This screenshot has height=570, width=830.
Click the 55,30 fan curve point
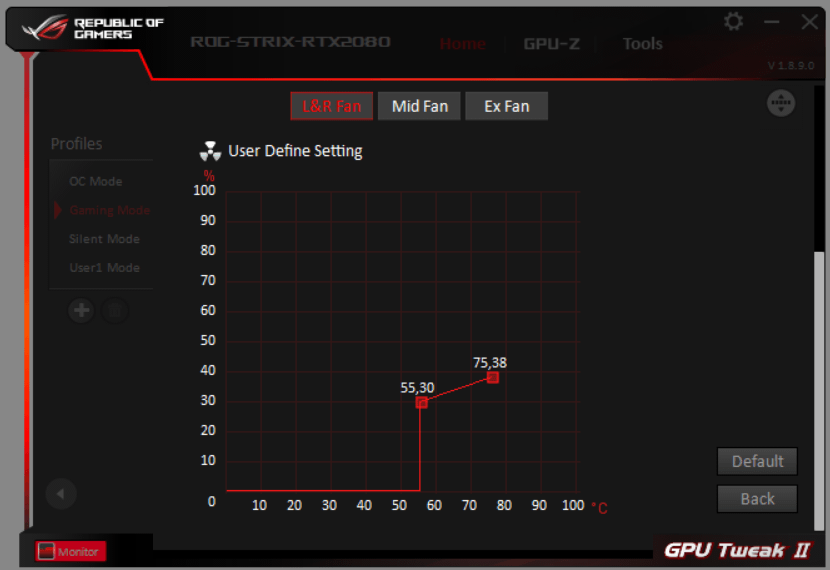click(x=421, y=403)
